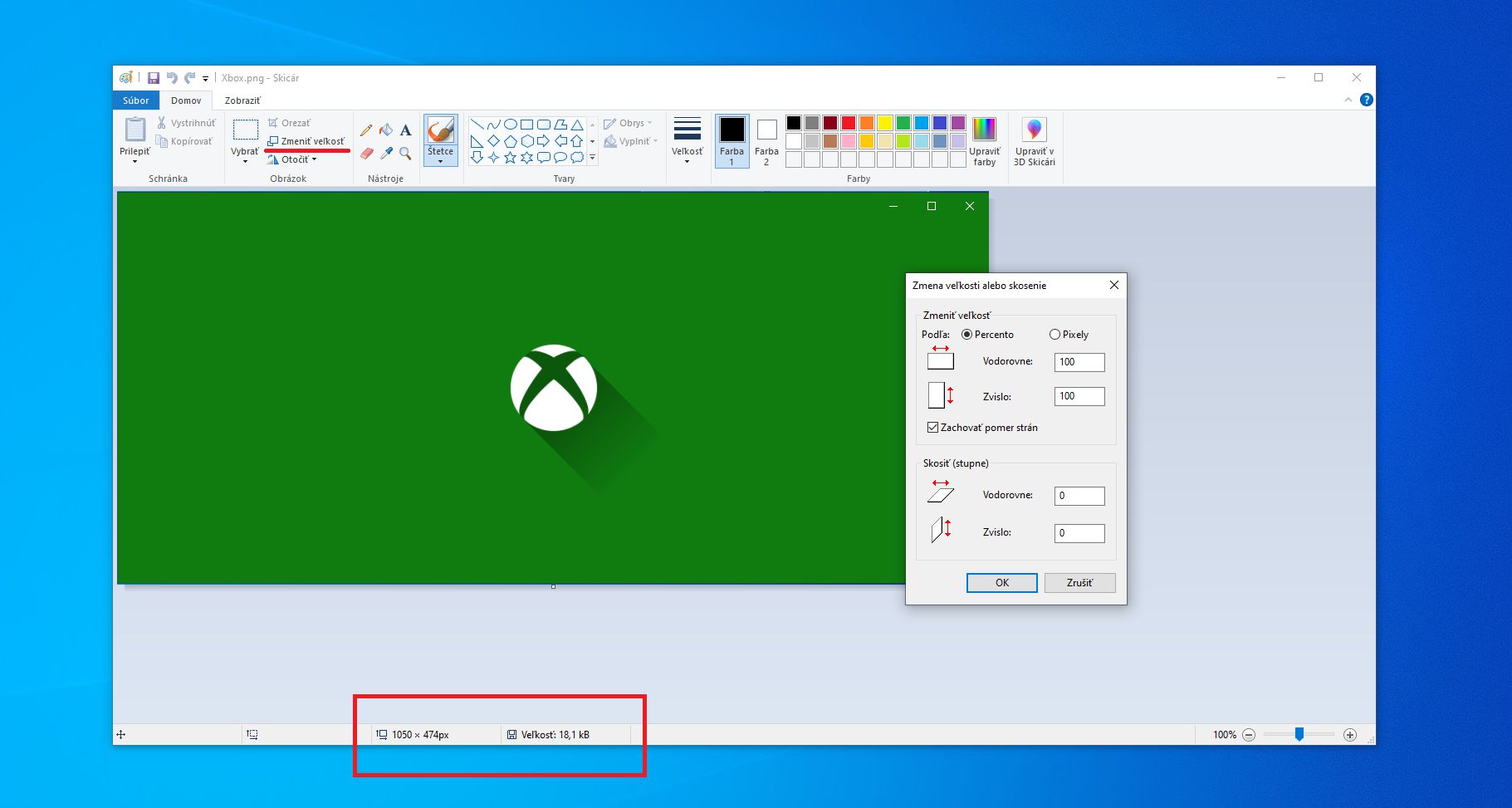1512x808 pixels.
Task: Expand the shapes gallery more arrow
Action: click(x=592, y=158)
